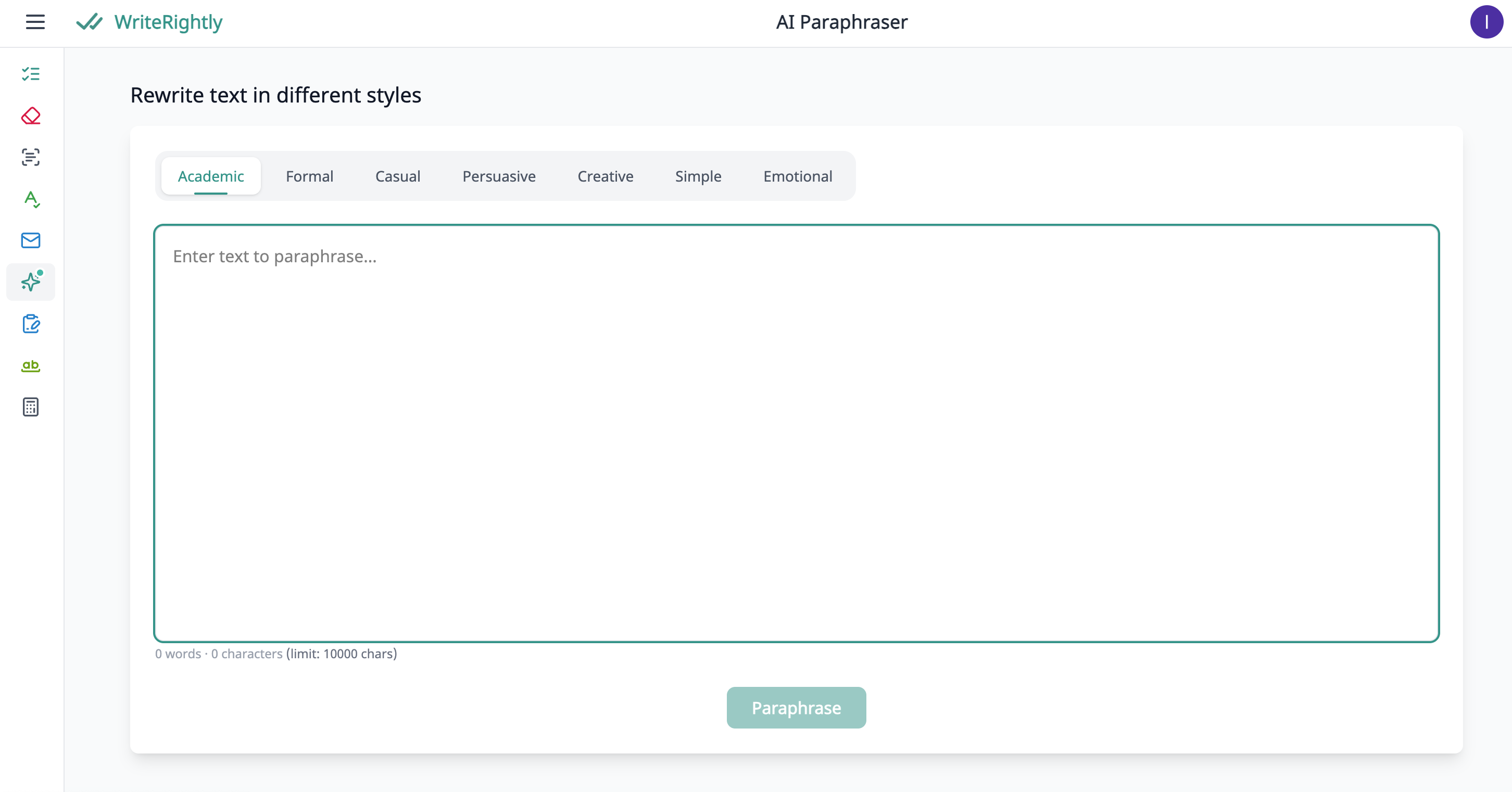Open the spell check 'A' icon
1512x792 pixels.
pyautogui.click(x=31, y=199)
